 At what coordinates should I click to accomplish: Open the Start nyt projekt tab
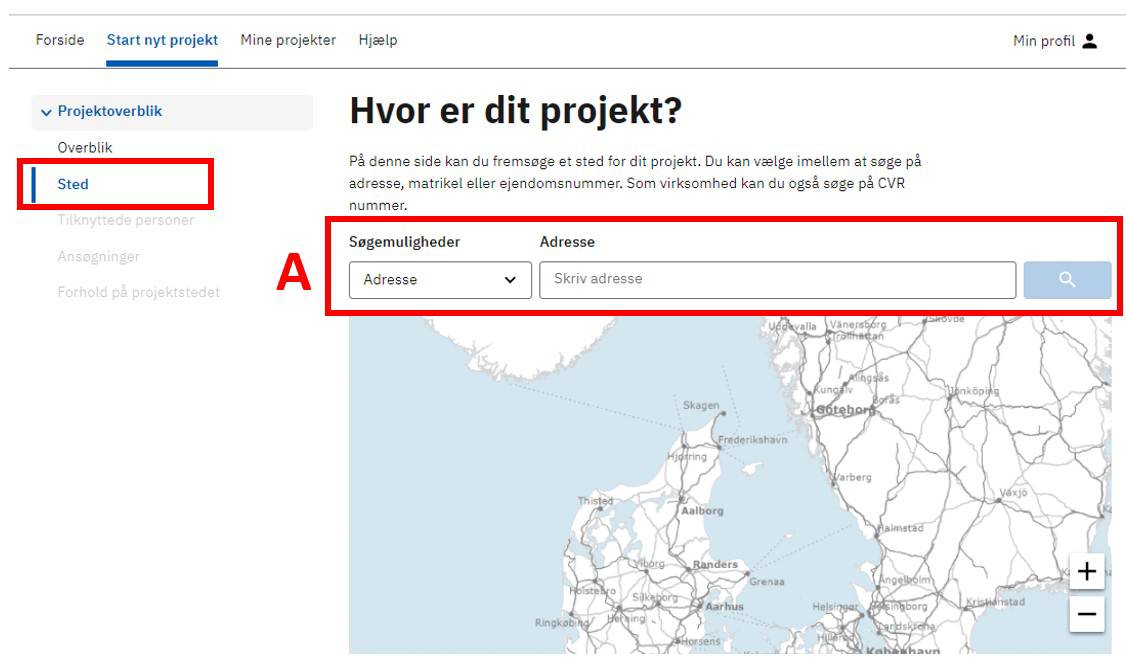[x=162, y=41]
